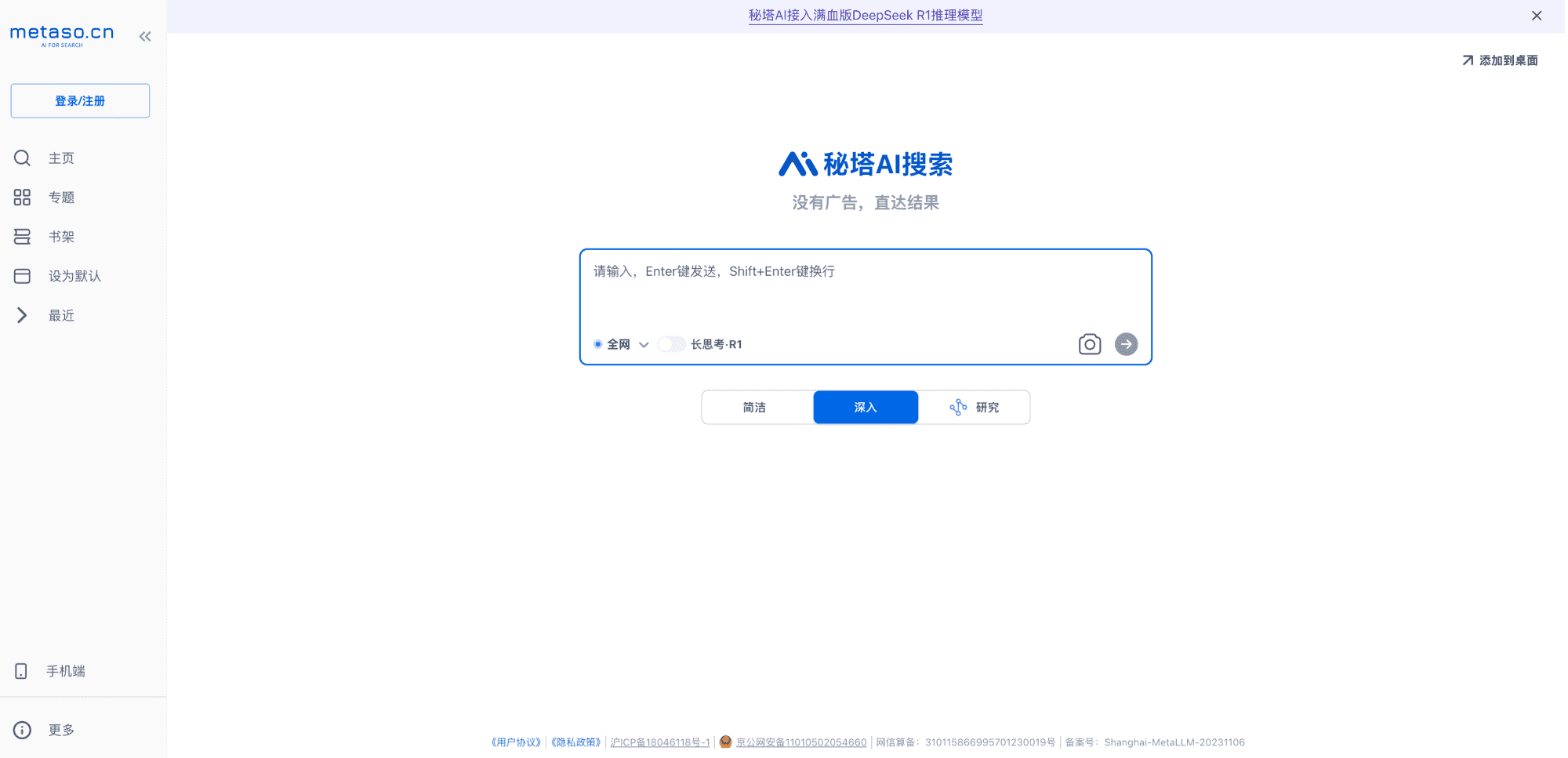This screenshot has height=758, width=1568.
Task: Open DeepSeek R1 announcement link
Action: [x=866, y=16]
